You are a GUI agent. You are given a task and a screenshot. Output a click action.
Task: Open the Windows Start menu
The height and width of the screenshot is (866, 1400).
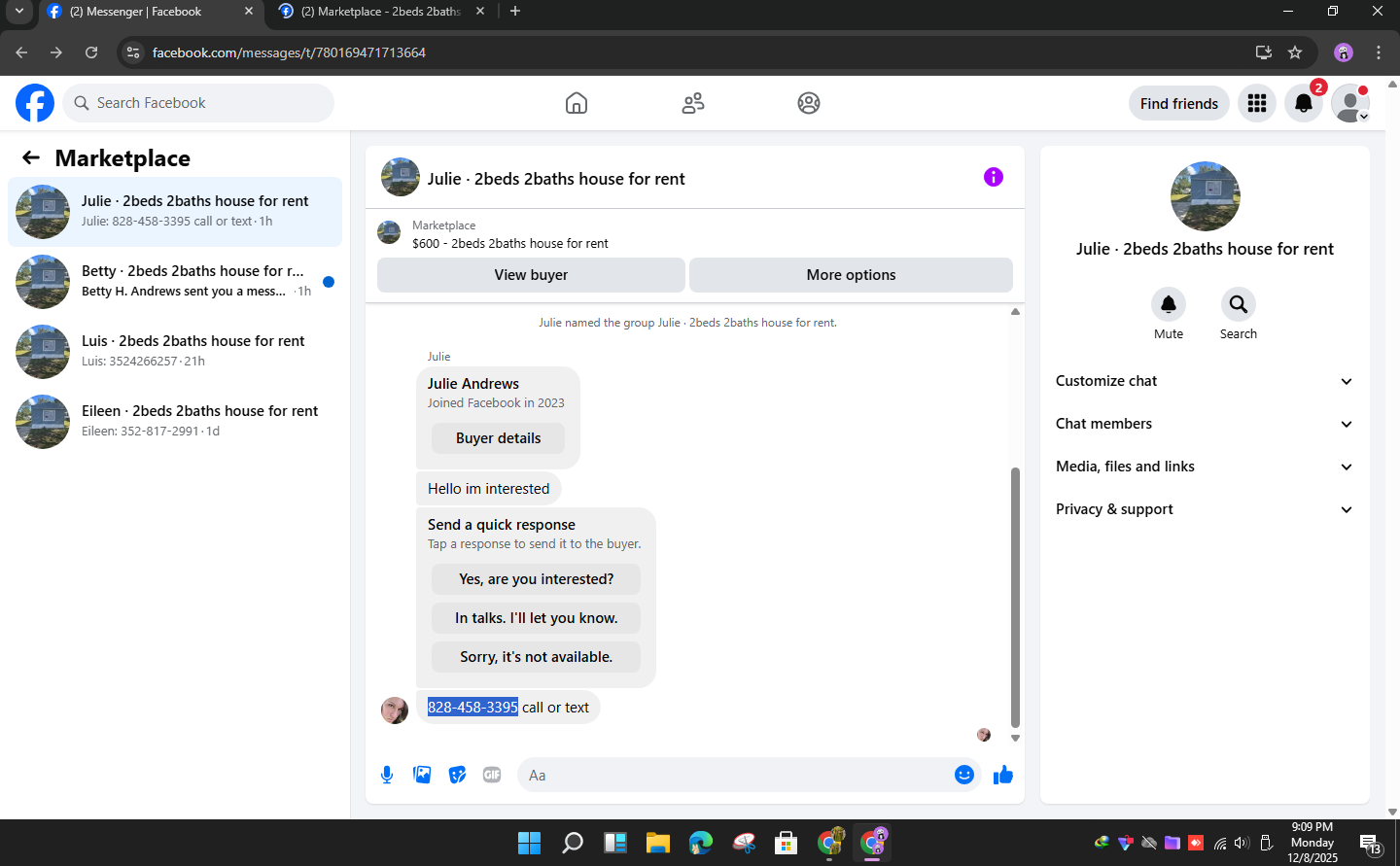[x=530, y=843]
